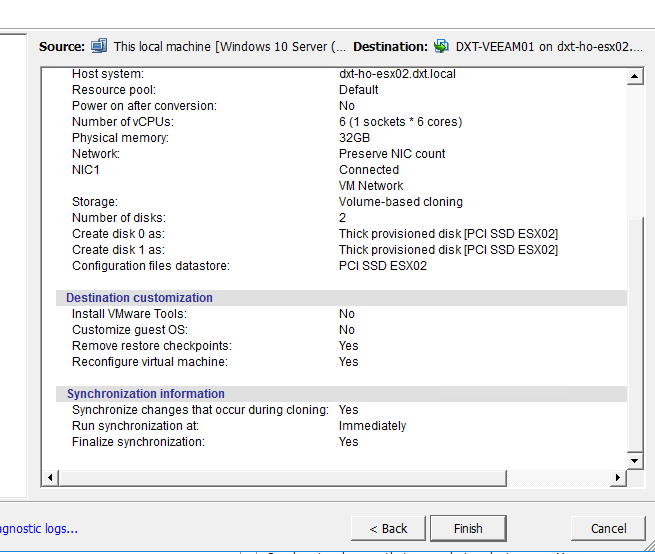Viewport: 655px width, 554px height.
Task: Click the vertical scrollbar thumb
Action: tap(635, 335)
